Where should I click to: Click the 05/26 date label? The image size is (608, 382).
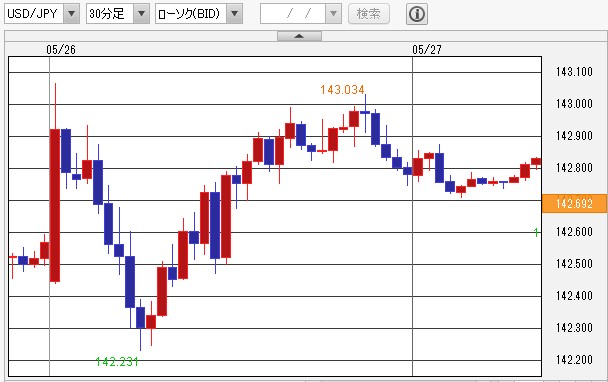pos(61,50)
